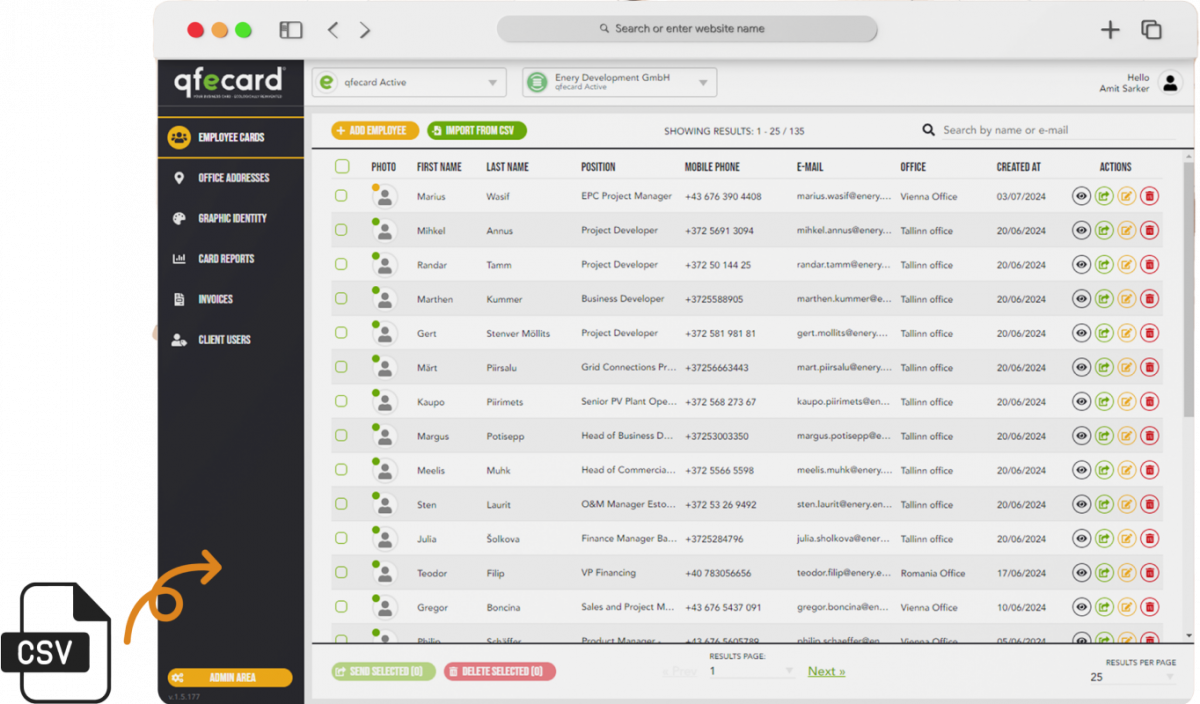Toggle browser sidebar panel icon
The image size is (1200, 704).
(x=291, y=30)
